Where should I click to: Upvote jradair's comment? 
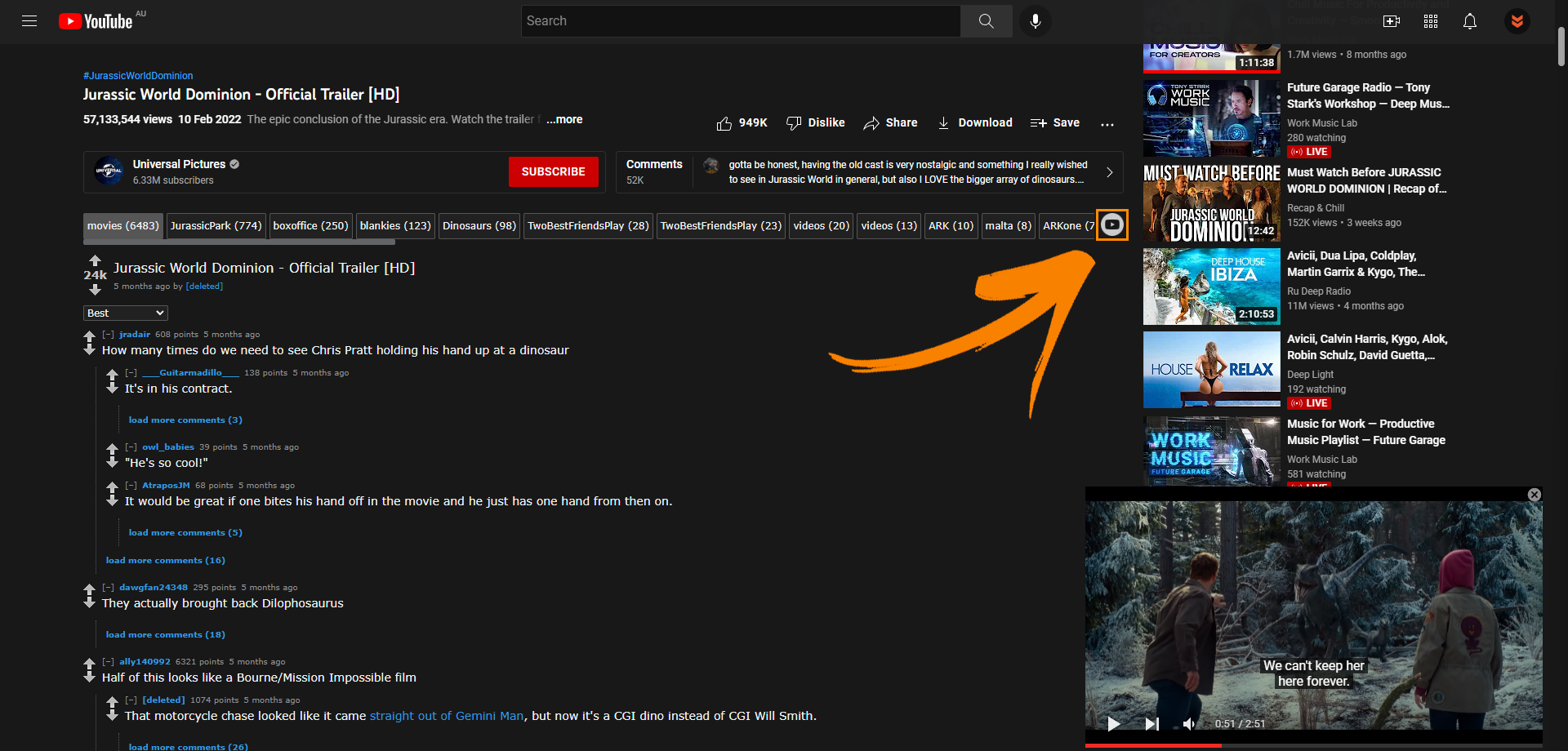(x=90, y=336)
